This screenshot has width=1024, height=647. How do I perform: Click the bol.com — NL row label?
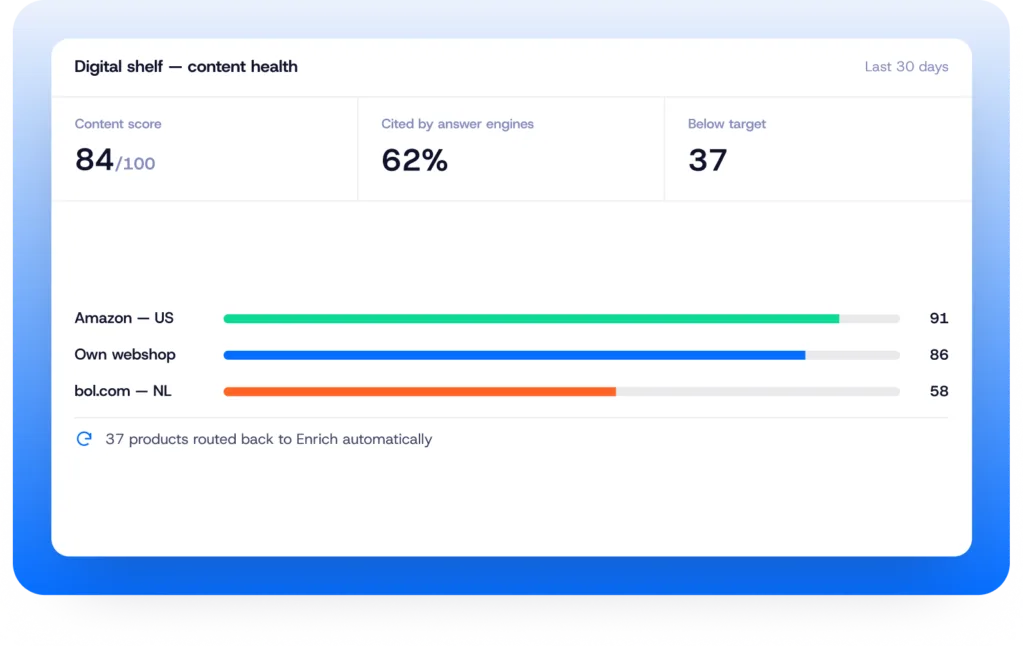(123, 391)
